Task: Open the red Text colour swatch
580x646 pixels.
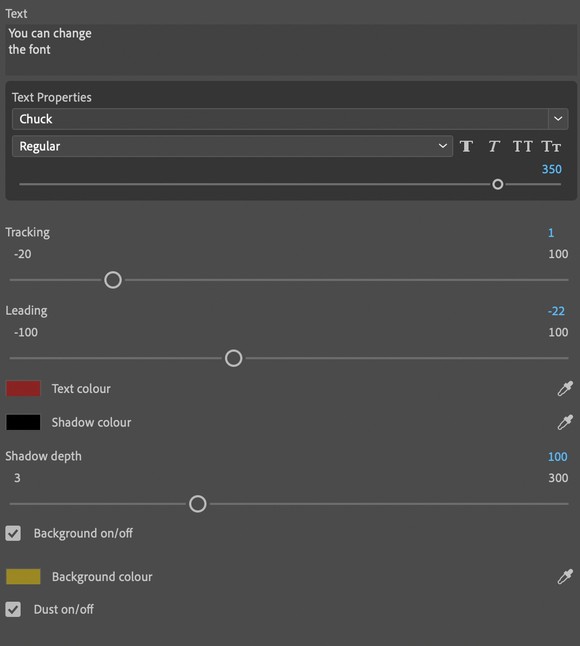Action: click(23, 389)
